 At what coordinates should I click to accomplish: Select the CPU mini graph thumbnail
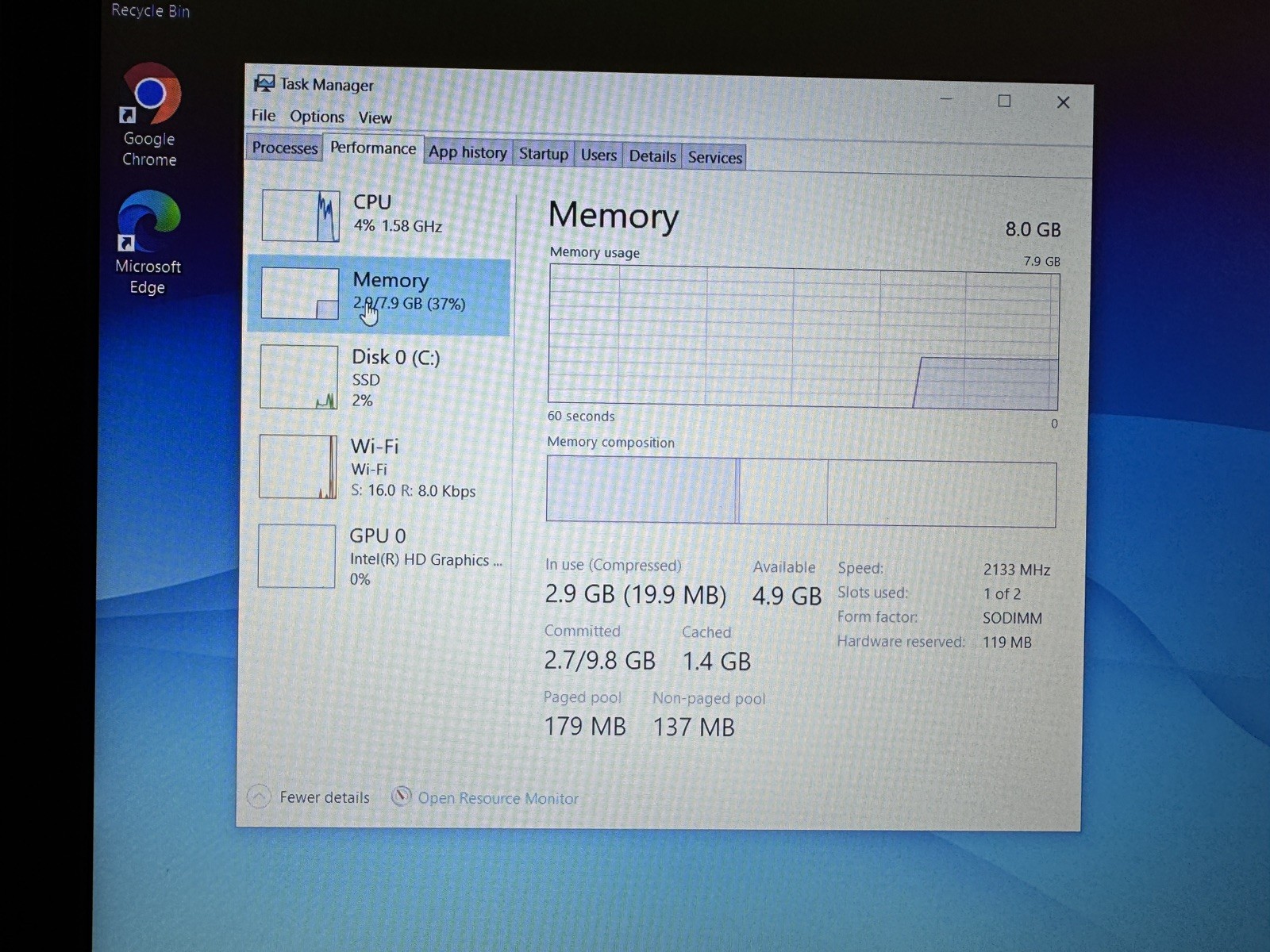tap(301, 215)
